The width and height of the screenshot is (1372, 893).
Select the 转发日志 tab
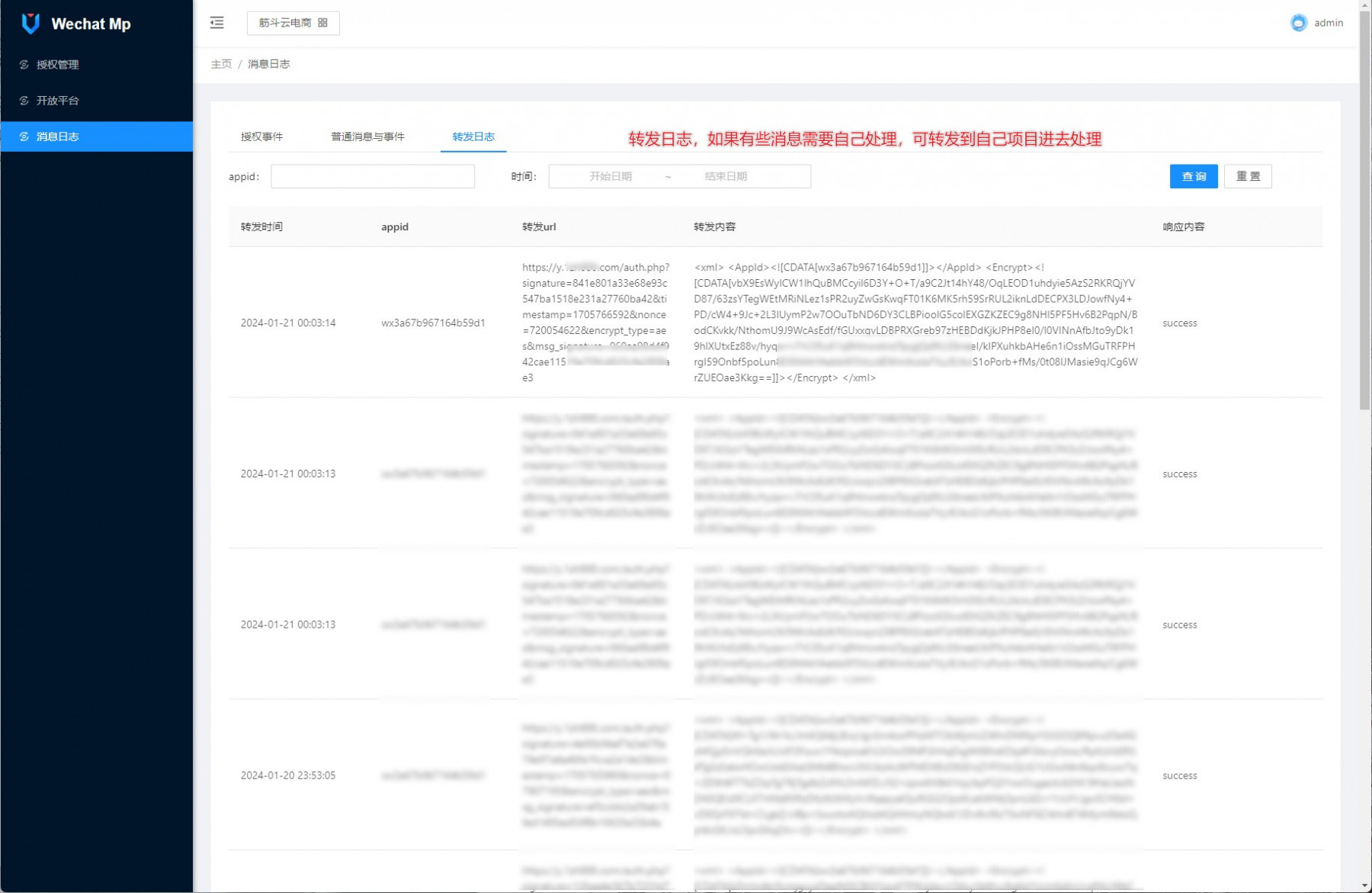(x=473, y=137)
